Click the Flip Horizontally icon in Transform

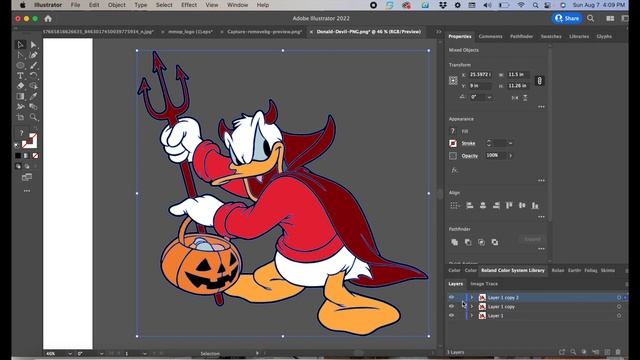(515, 98)
